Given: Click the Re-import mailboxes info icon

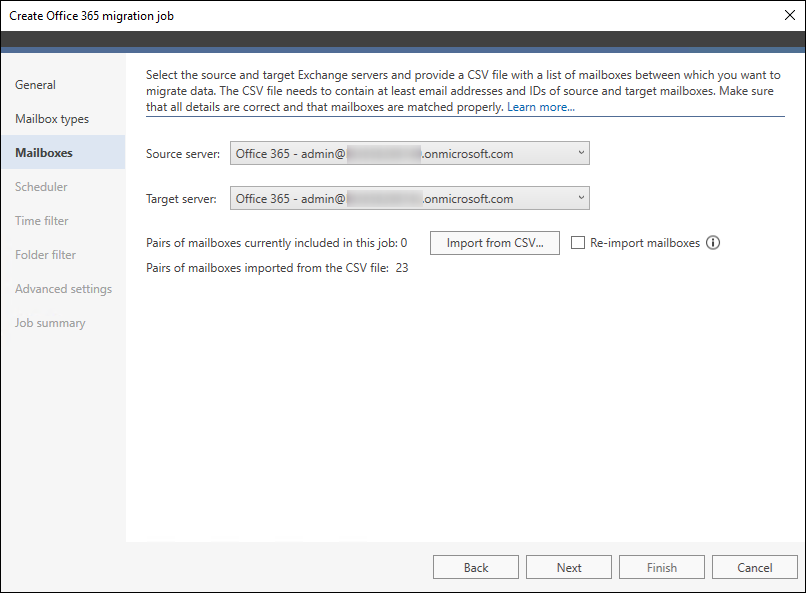Looking at the screenshot, I should tap(712, 243).
